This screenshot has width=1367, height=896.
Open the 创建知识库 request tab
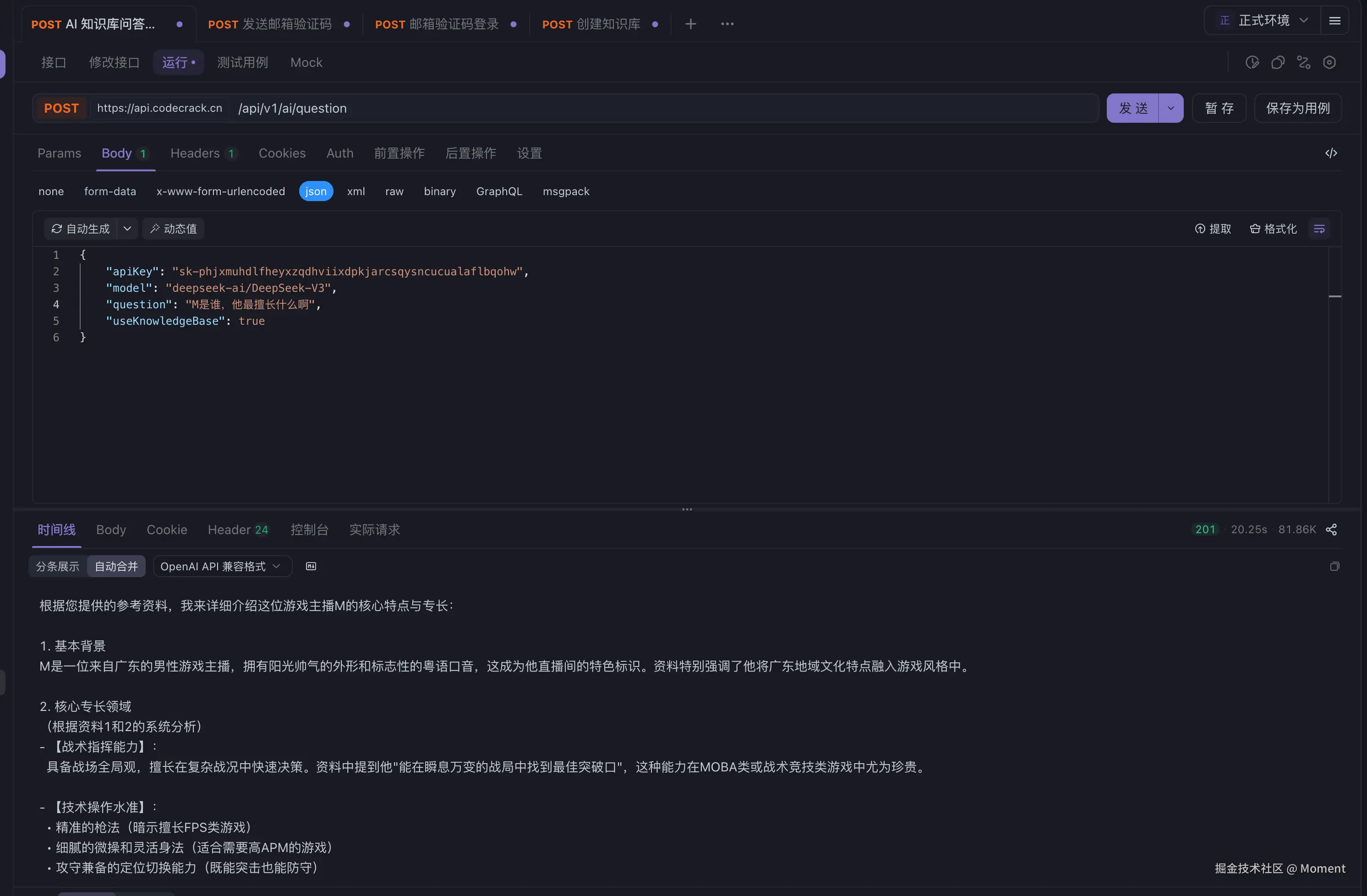[x=591, y=24]
